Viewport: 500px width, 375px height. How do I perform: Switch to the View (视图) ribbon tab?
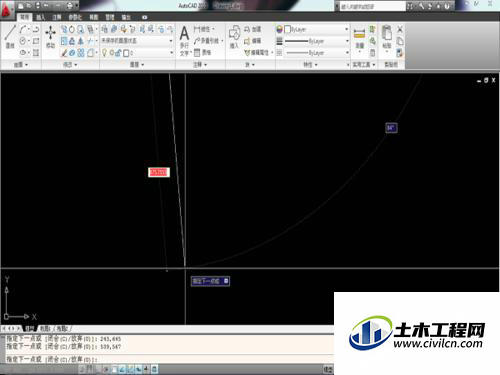point(94,17)
